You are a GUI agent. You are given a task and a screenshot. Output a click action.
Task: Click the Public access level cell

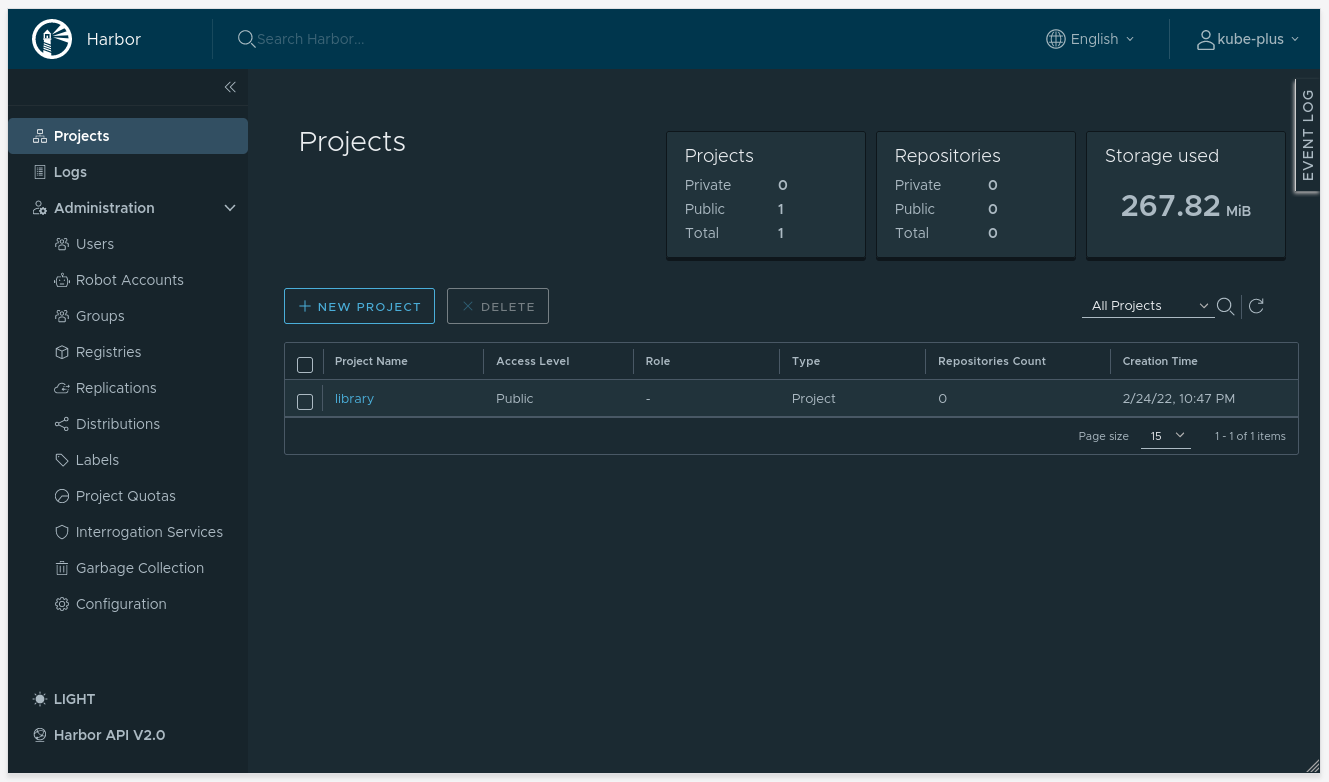click(x=515, y=398)
